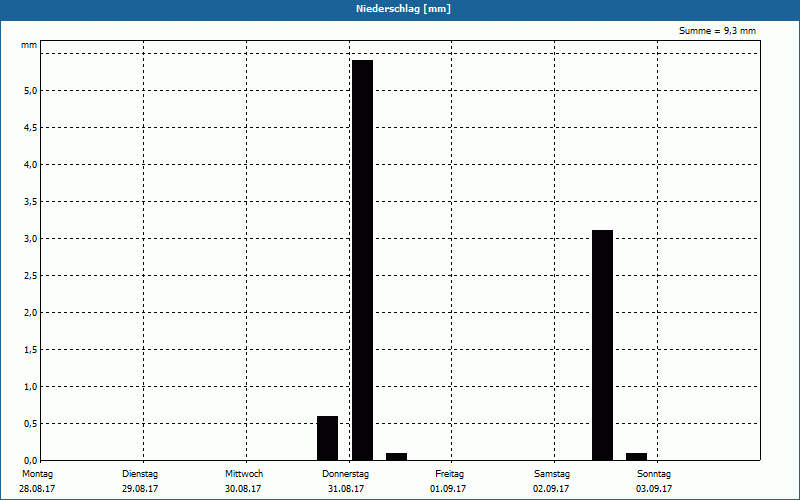Click the tallest bar on Donnerstag
The image size is (800, 500).
click(362, 260)
